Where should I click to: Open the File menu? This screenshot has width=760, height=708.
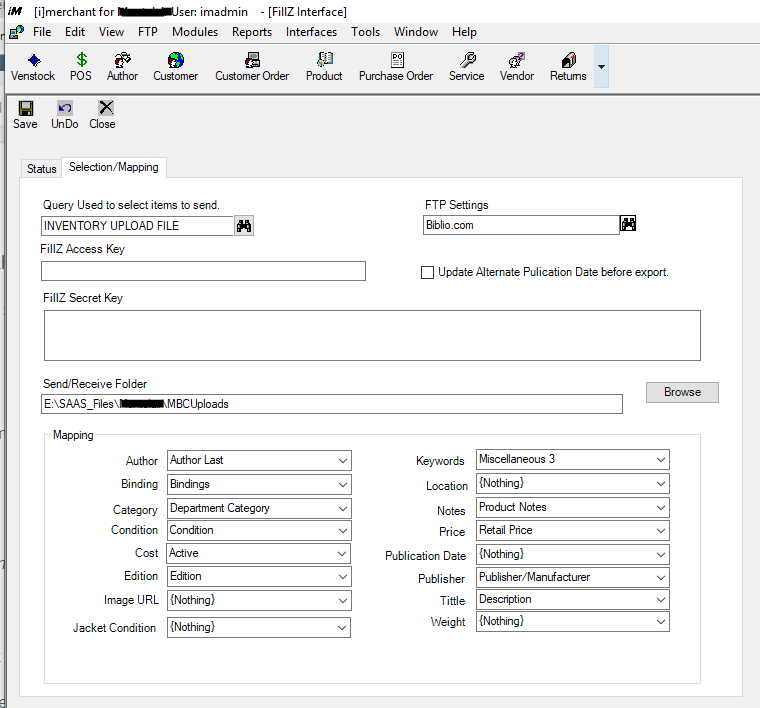(42, 32)
